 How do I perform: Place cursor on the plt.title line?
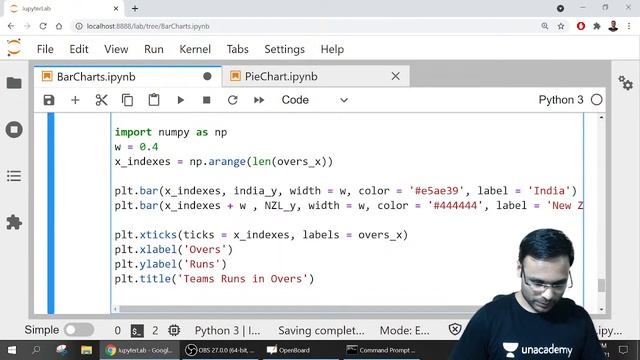click(214, 279)
